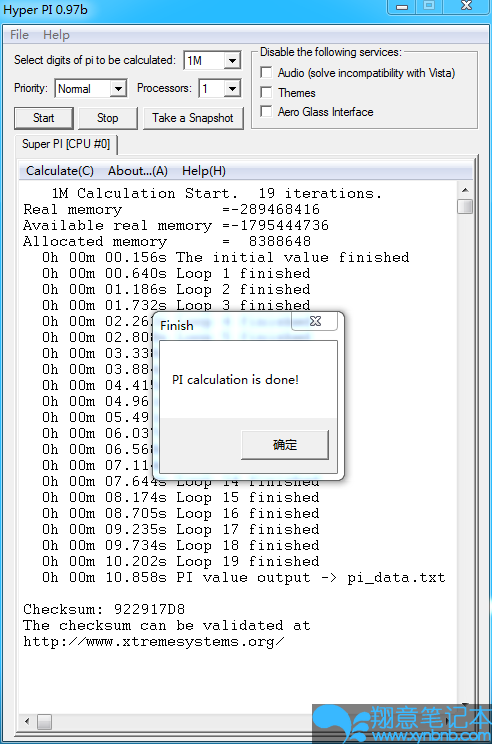Click the 'Real memory' value line
492x744 pixels.
coord(171,209)
